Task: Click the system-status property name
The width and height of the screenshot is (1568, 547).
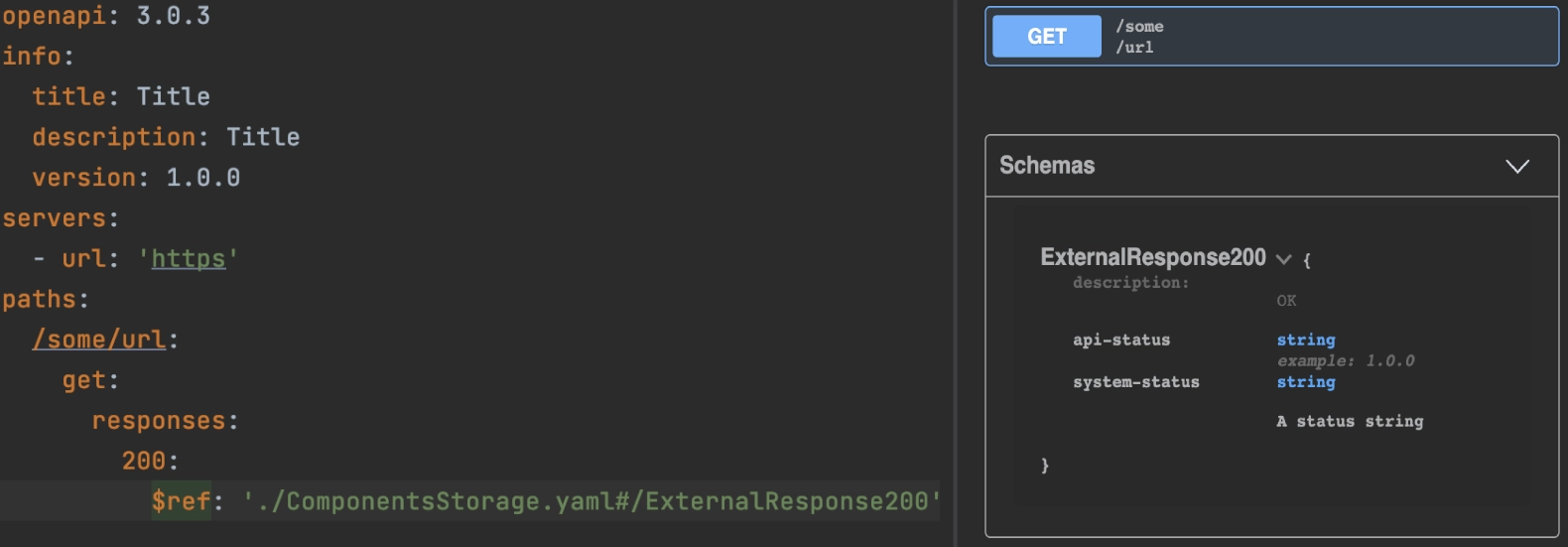Action: [x=1136, y=382]
